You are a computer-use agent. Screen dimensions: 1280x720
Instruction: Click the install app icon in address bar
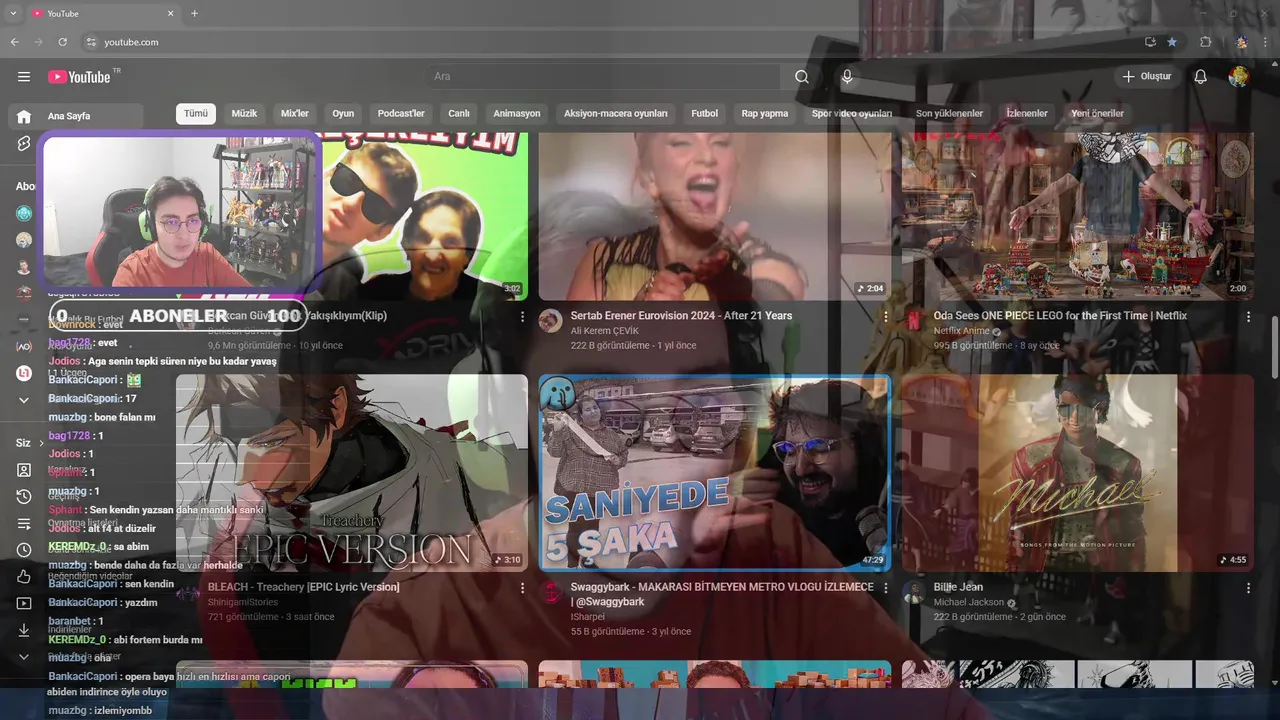point(1150,42)
